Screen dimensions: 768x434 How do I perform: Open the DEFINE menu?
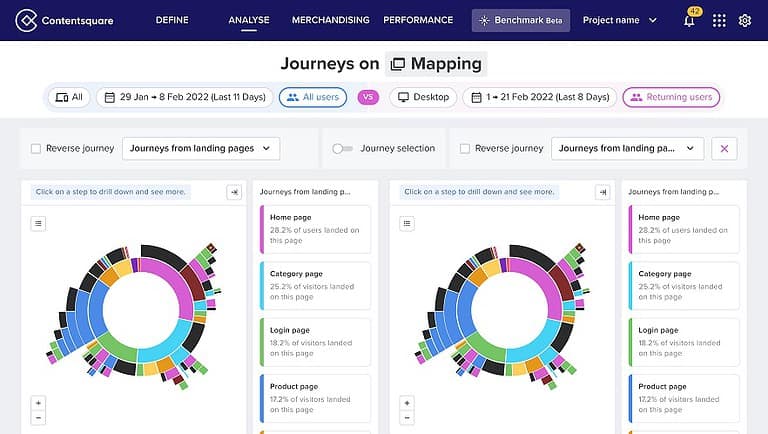172,20
